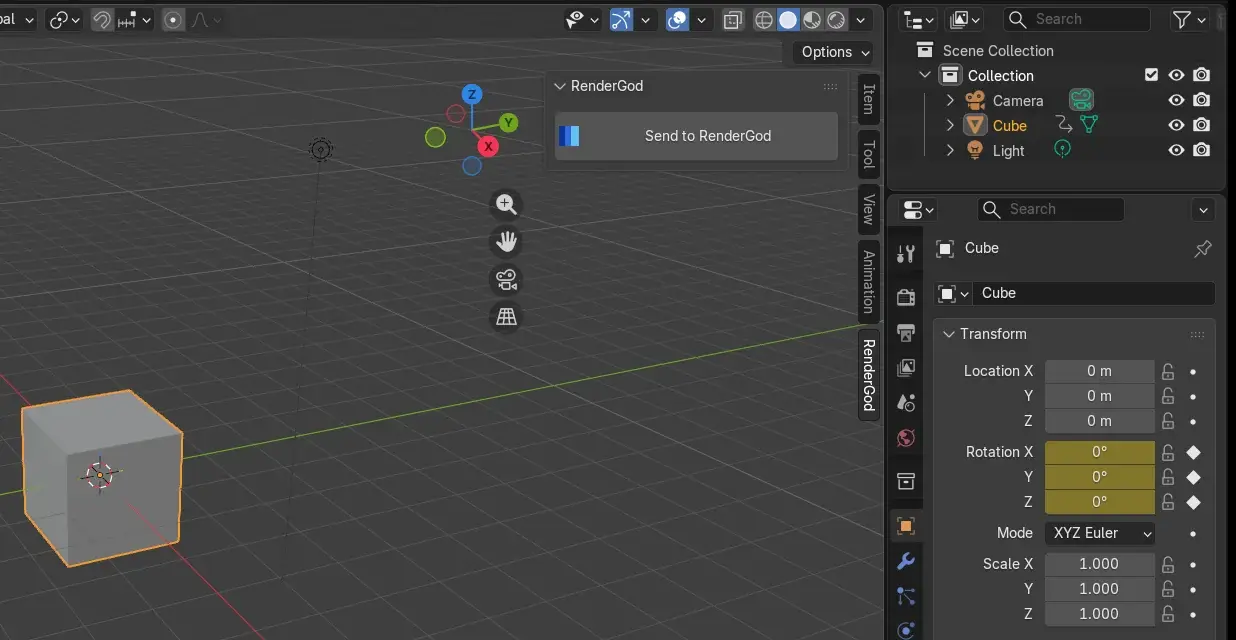Open the outliner filter dropdown
1236x640 pixels.
pyautogui.click(x=1190, y=19)
